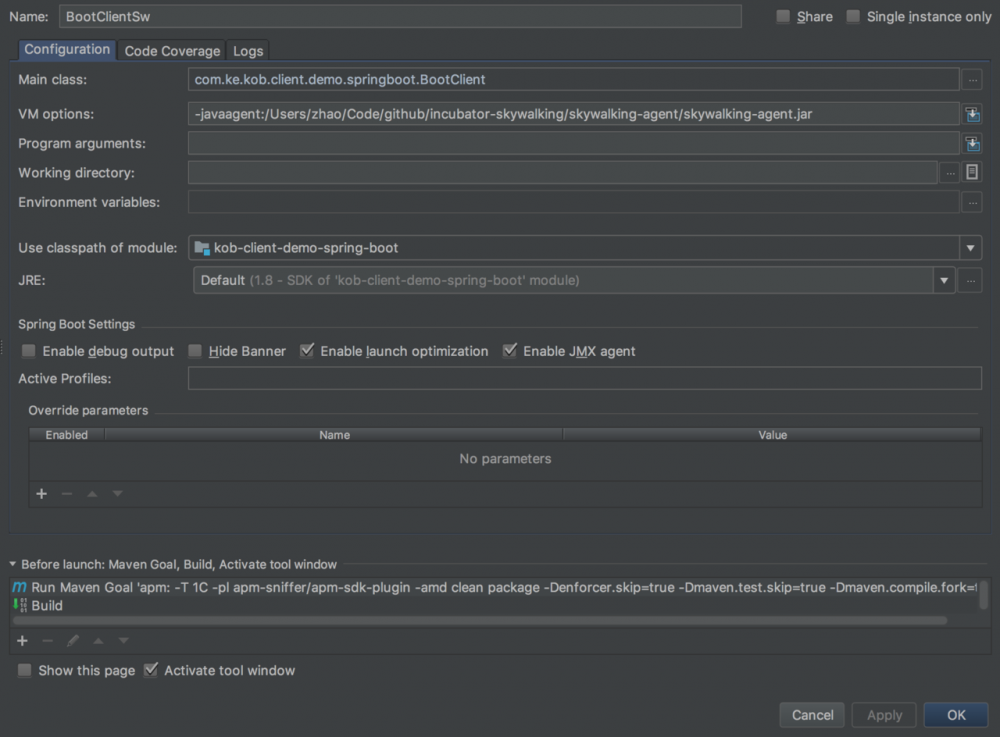Image resolution: width=1000 pixels, height=737 pixels.
Task: Add a new override parameter
Action: point(42,494)
